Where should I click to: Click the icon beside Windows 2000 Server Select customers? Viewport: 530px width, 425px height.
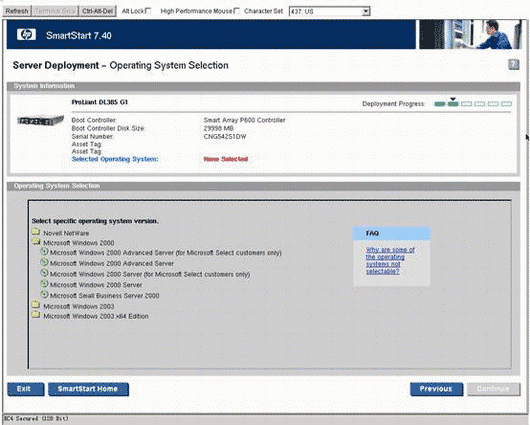click(44, 273)
